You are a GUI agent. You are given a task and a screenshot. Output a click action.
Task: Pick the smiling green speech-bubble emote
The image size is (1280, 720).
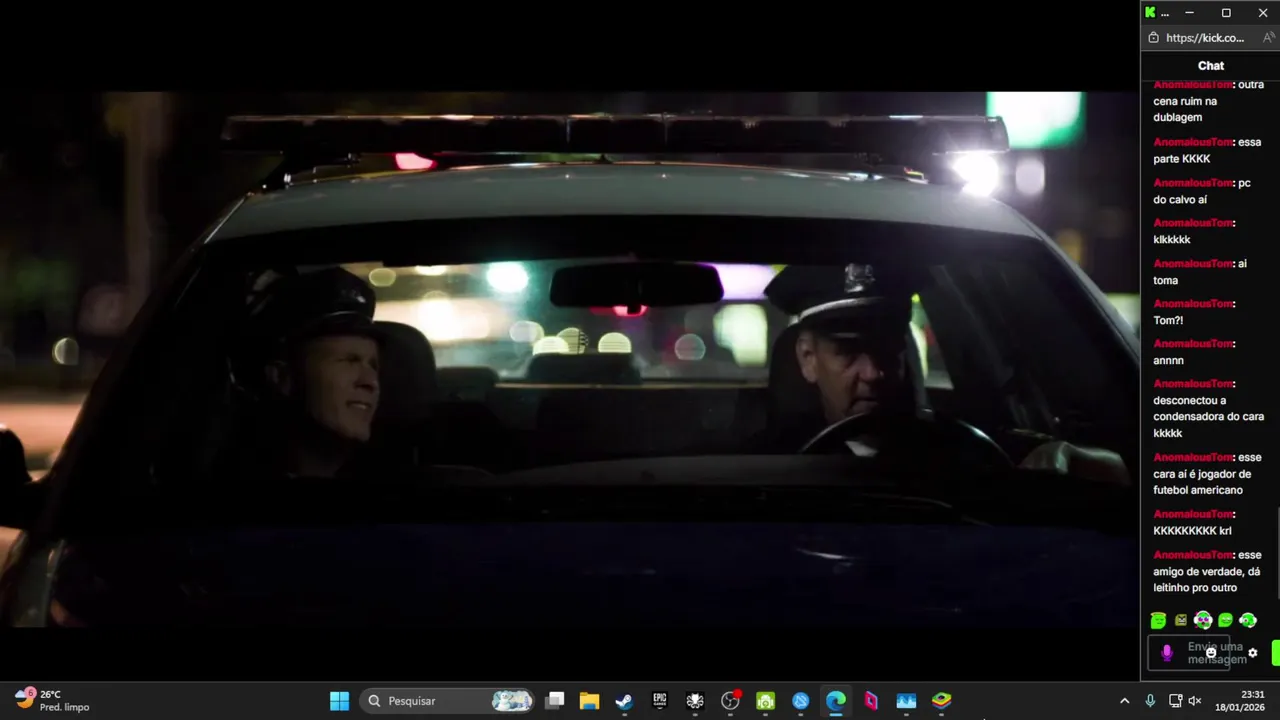click(x=1225, y=620)
